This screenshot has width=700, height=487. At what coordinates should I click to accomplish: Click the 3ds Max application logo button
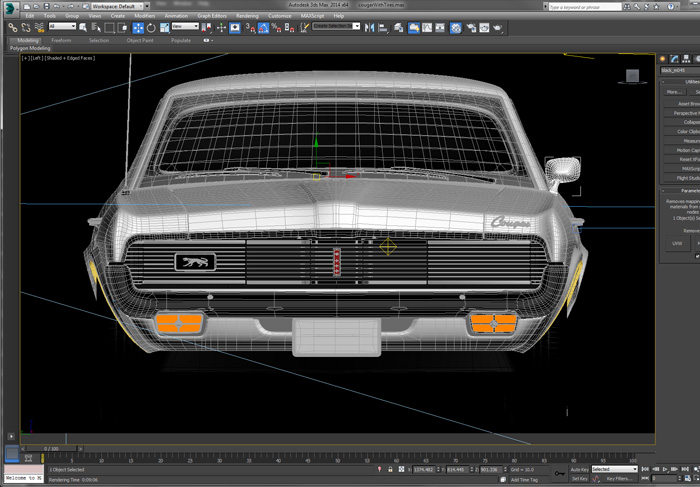(9, 6)
